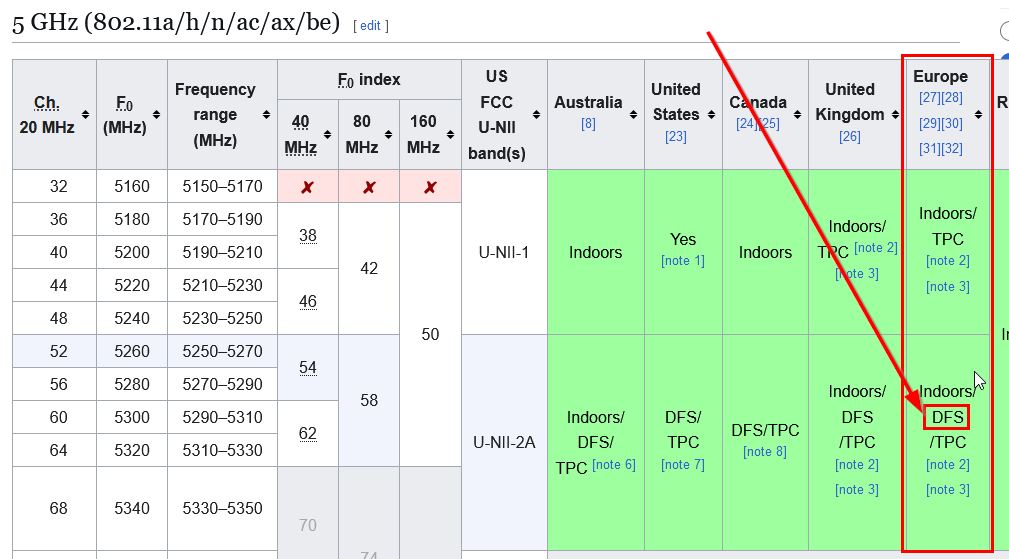
Task: Open reference [26] under United Kingdom
Action: pos(849,136)
